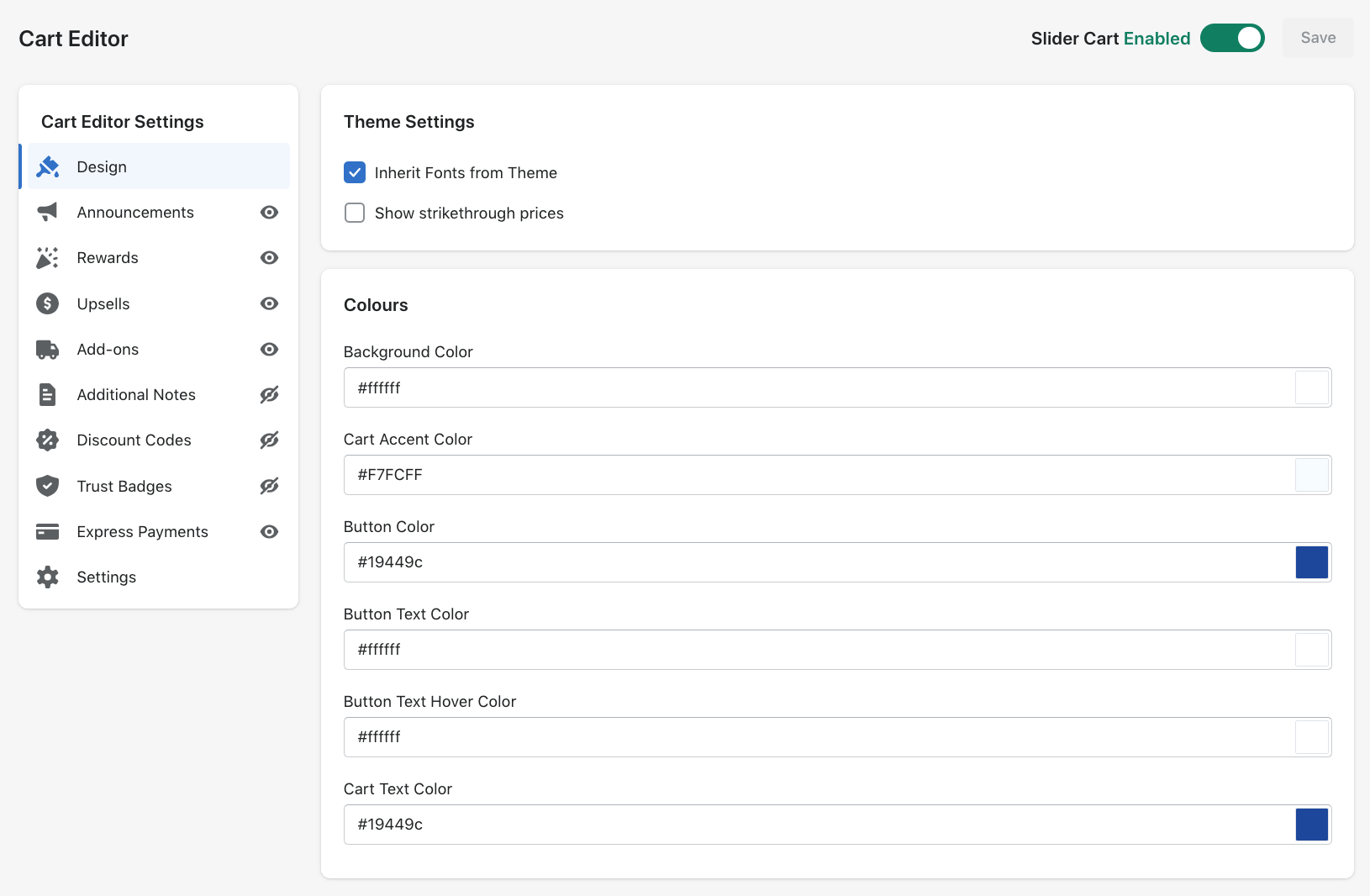The height and width of the screenshot is (896, 1370).
Task: Select the Trust Badges shield icon
Action: 48,486
